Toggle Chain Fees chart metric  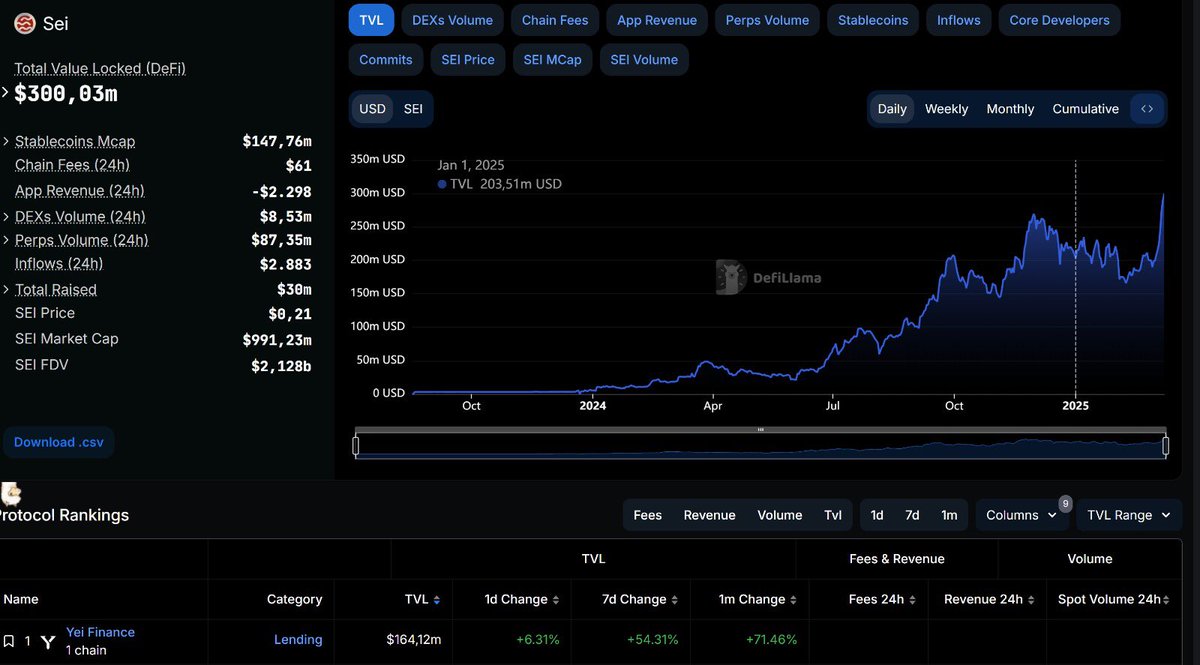point(555,20)
